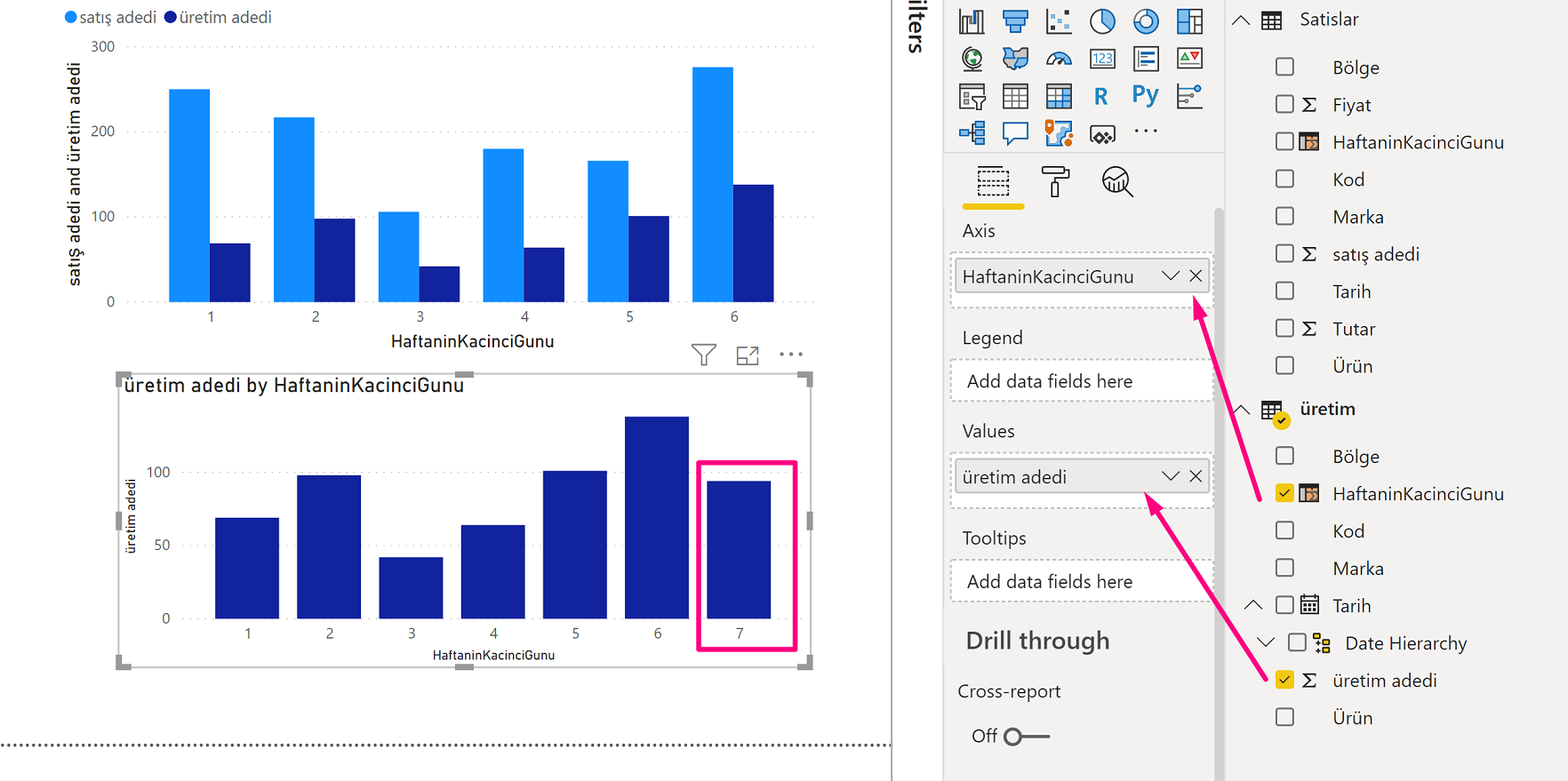Click üretim adedi legend item in top chart

click(x=219, y=17)
